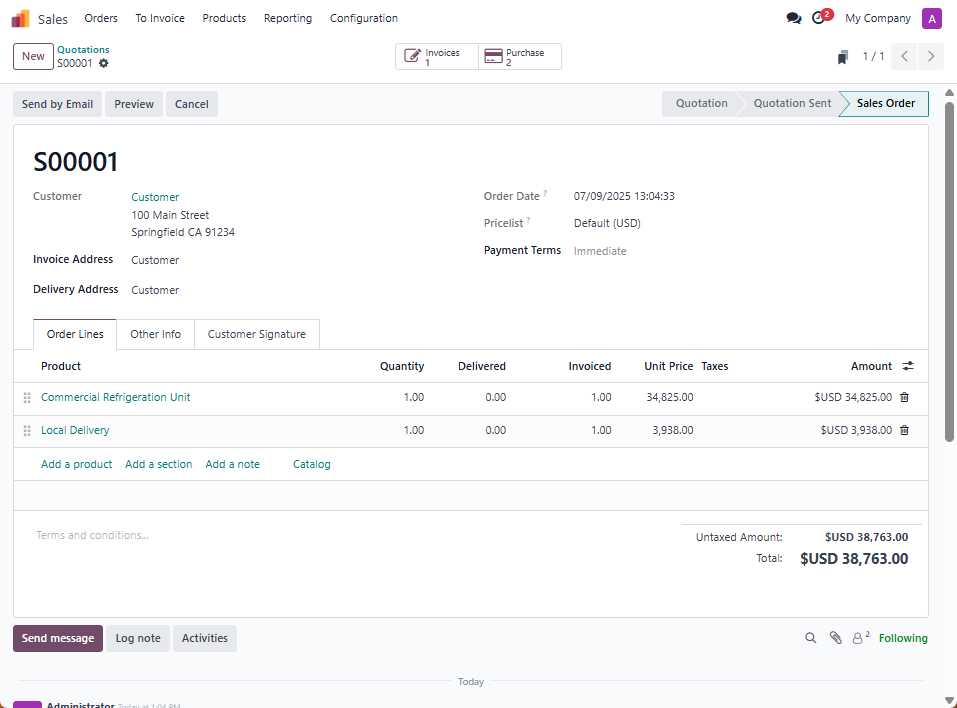Expand the Reporting menu
The height and width of the screenshot is (708, 957).
pos(287,18)
